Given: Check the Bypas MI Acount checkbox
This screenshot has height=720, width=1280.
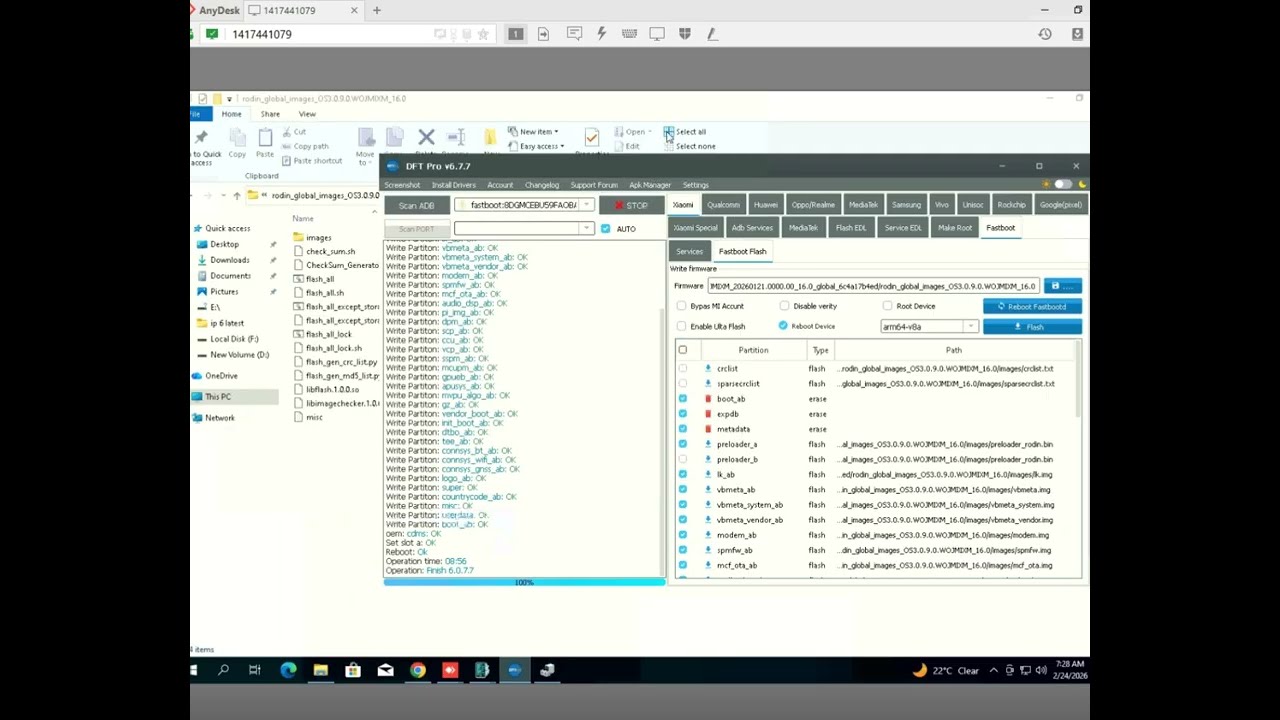Looking at the screenshot, I should tap(681, 306).
